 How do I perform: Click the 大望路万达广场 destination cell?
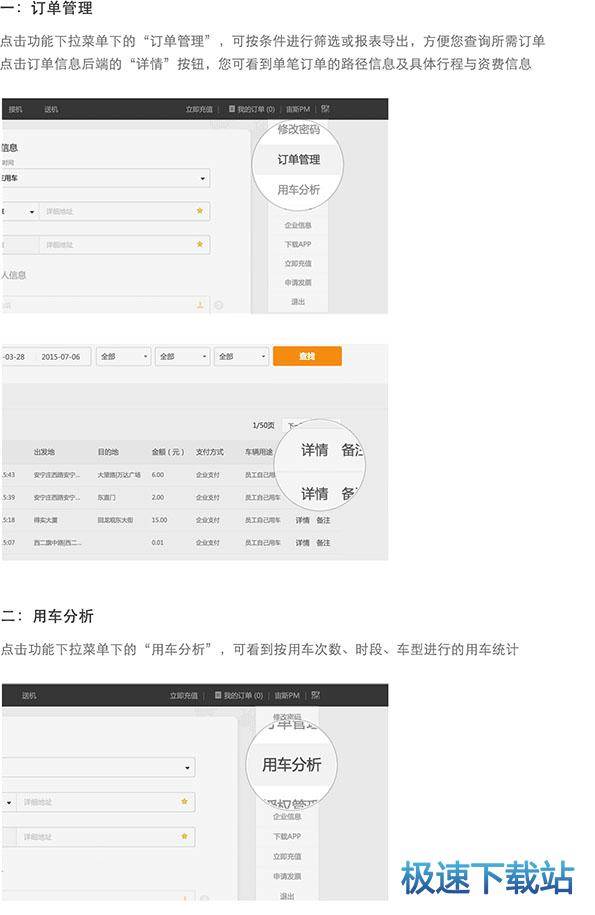119,475
